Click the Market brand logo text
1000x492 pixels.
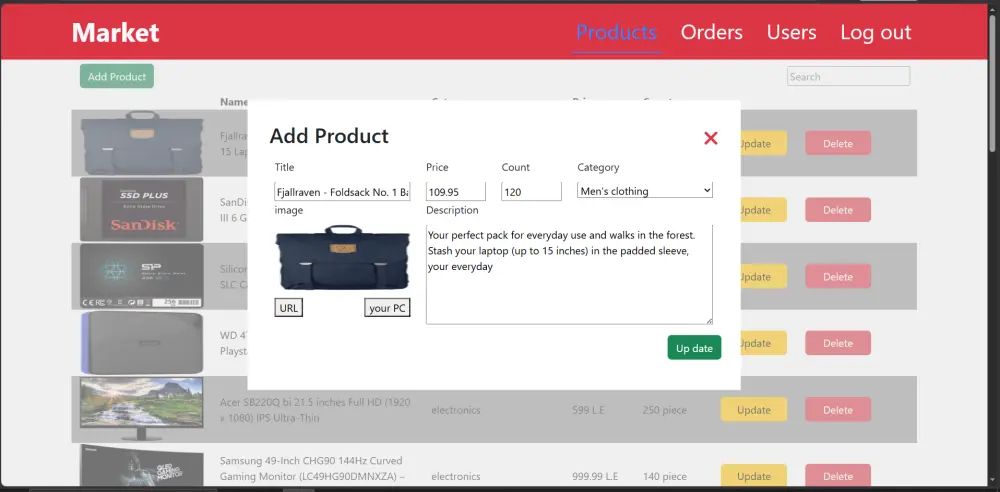click(115, 33)
